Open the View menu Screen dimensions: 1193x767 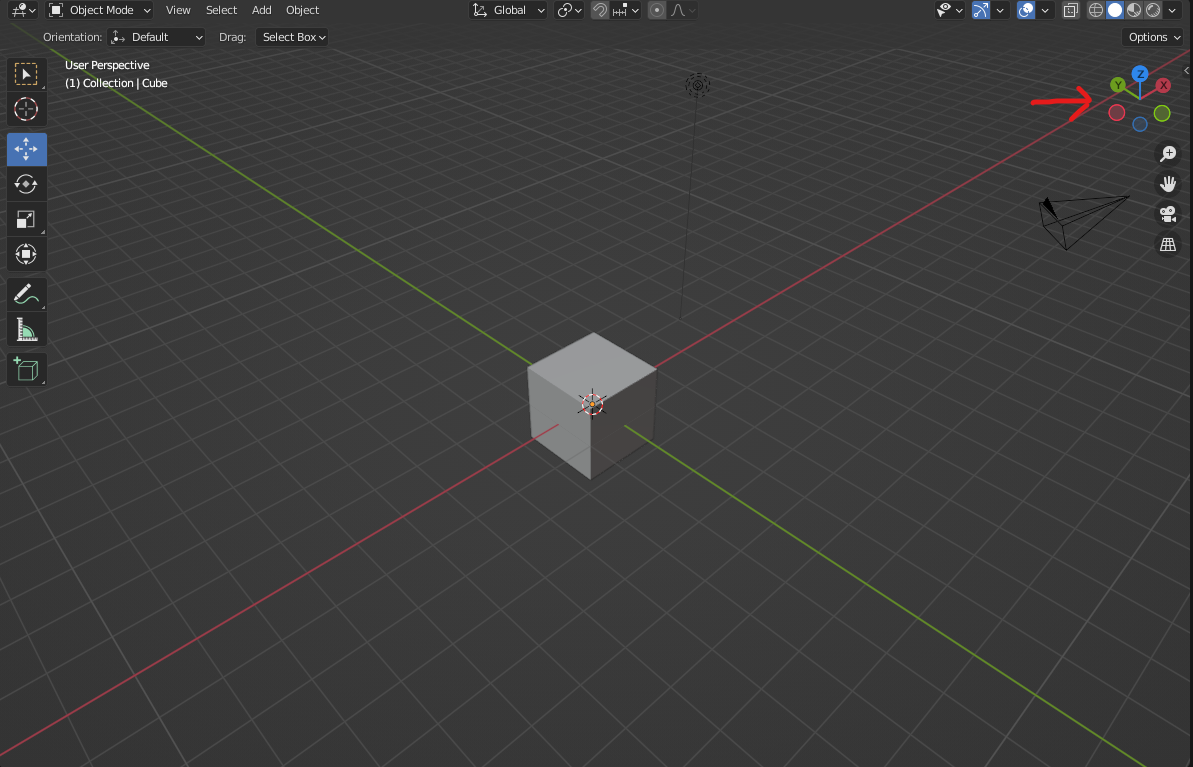pos(178,10)
